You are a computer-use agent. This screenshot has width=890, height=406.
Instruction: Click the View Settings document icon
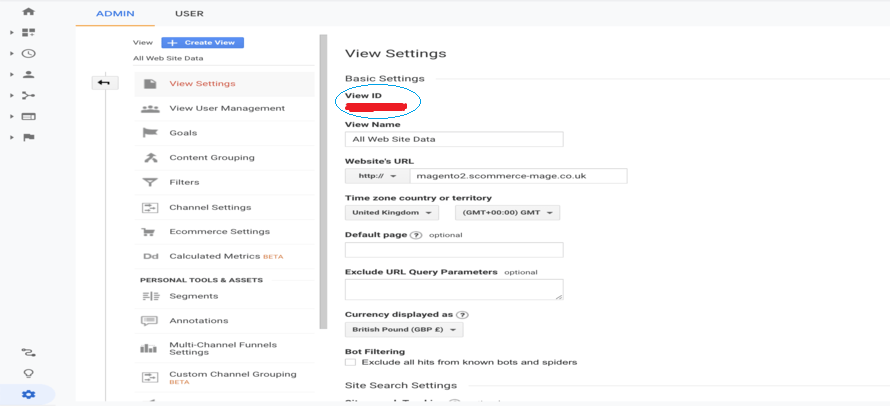click(150, 83)
